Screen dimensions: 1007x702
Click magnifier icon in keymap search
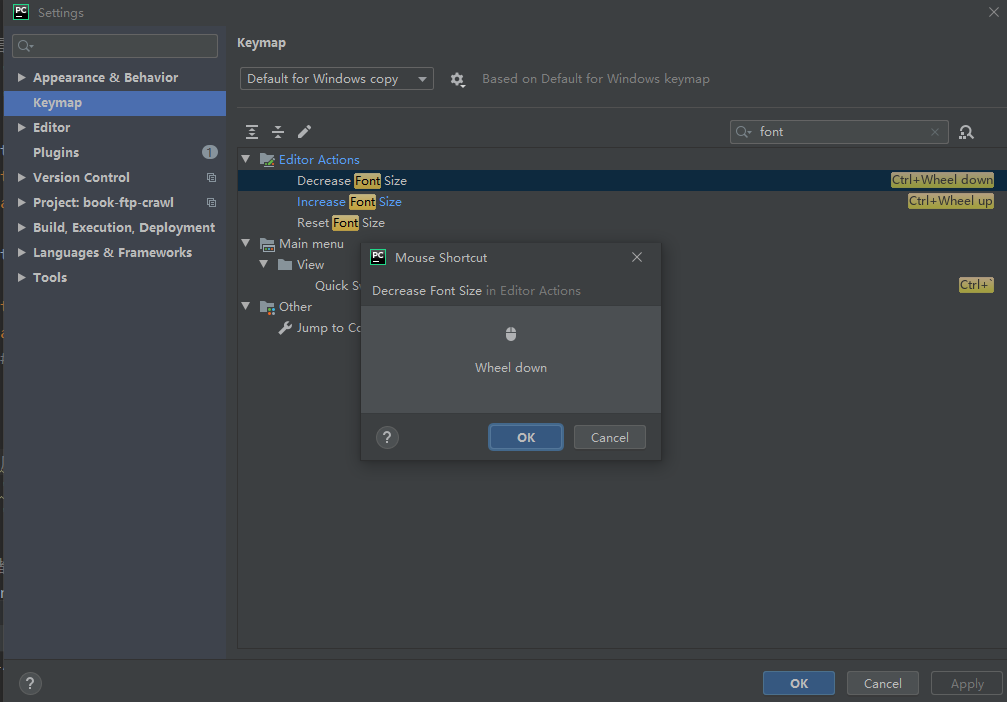[743, 132]
